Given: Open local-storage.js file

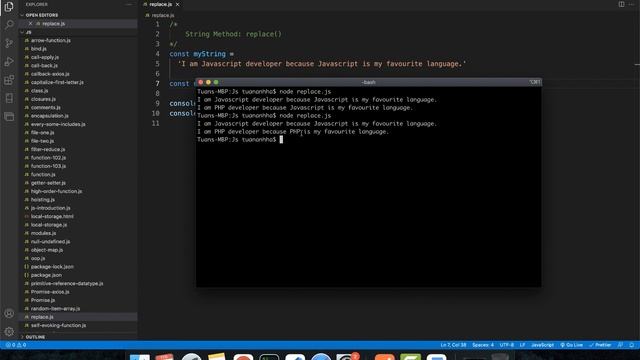Looking at the screenshot, I should pyautogui.click(x=49, y=225).
